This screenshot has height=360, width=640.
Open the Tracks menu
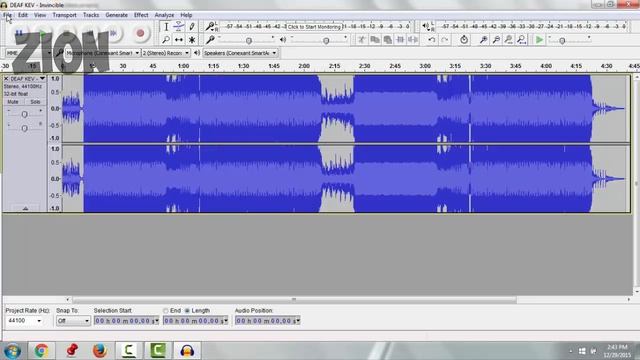click(91, 15)
